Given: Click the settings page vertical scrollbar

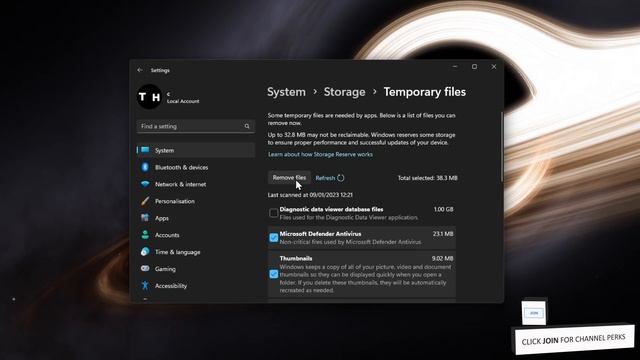Looking at the screenshot, I should click(x=502, y=147).
